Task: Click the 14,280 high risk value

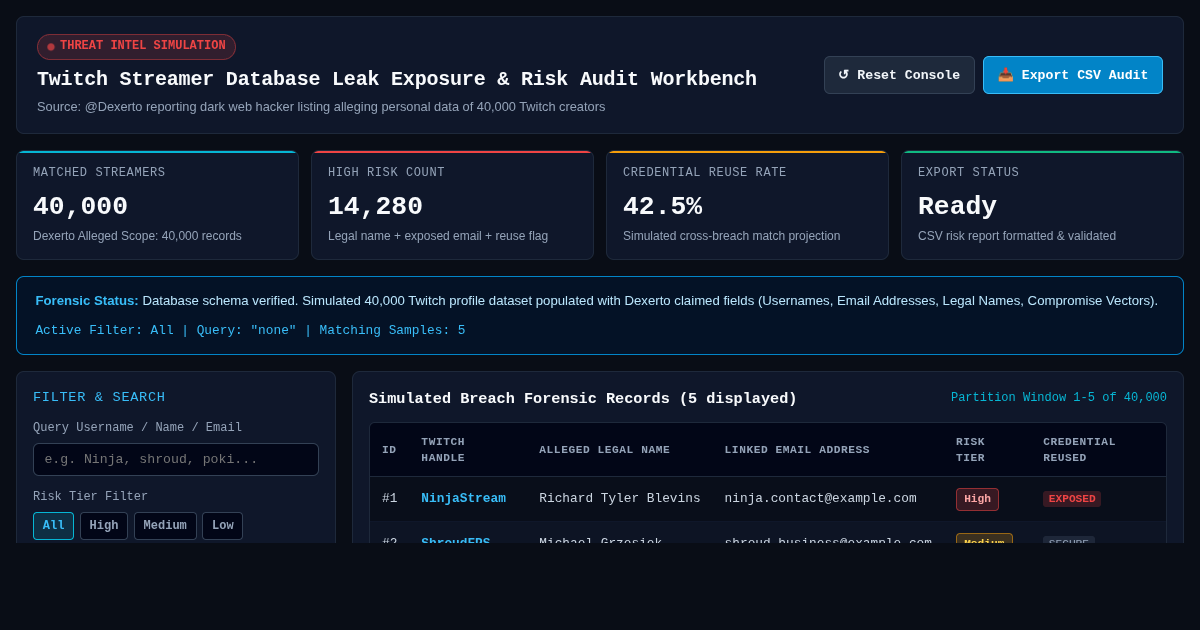Action: click(375, 207)
